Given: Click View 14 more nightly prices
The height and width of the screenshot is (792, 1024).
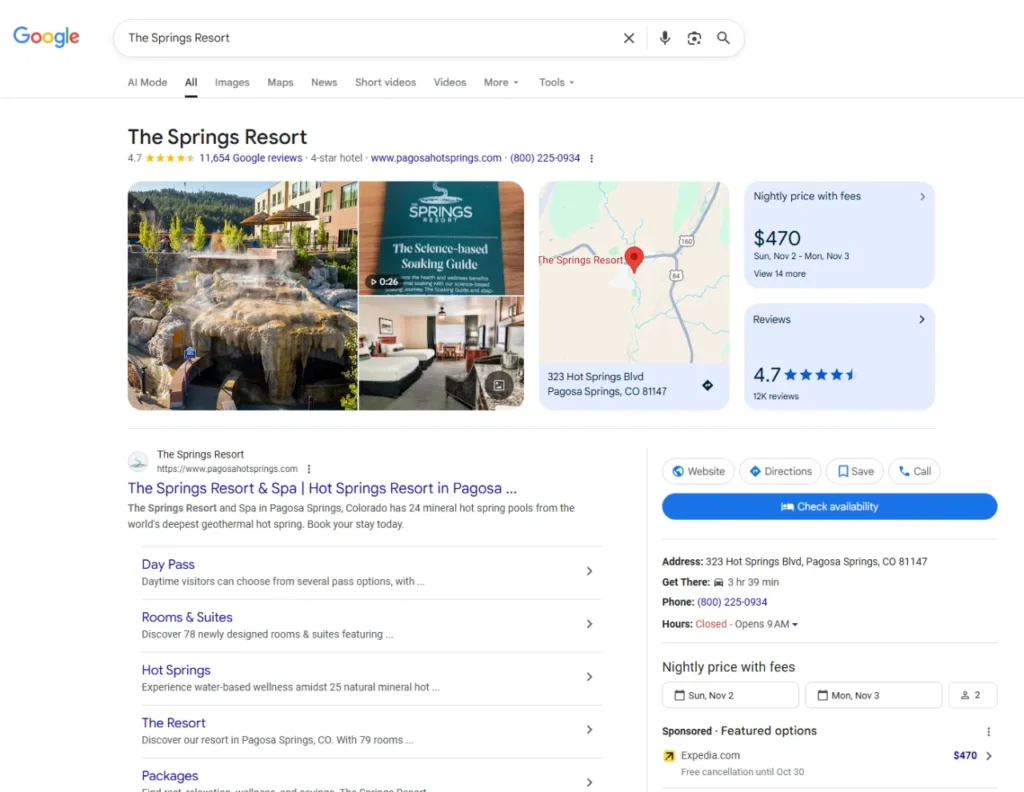Looking at the screenshot, I should tap(779, 273).
